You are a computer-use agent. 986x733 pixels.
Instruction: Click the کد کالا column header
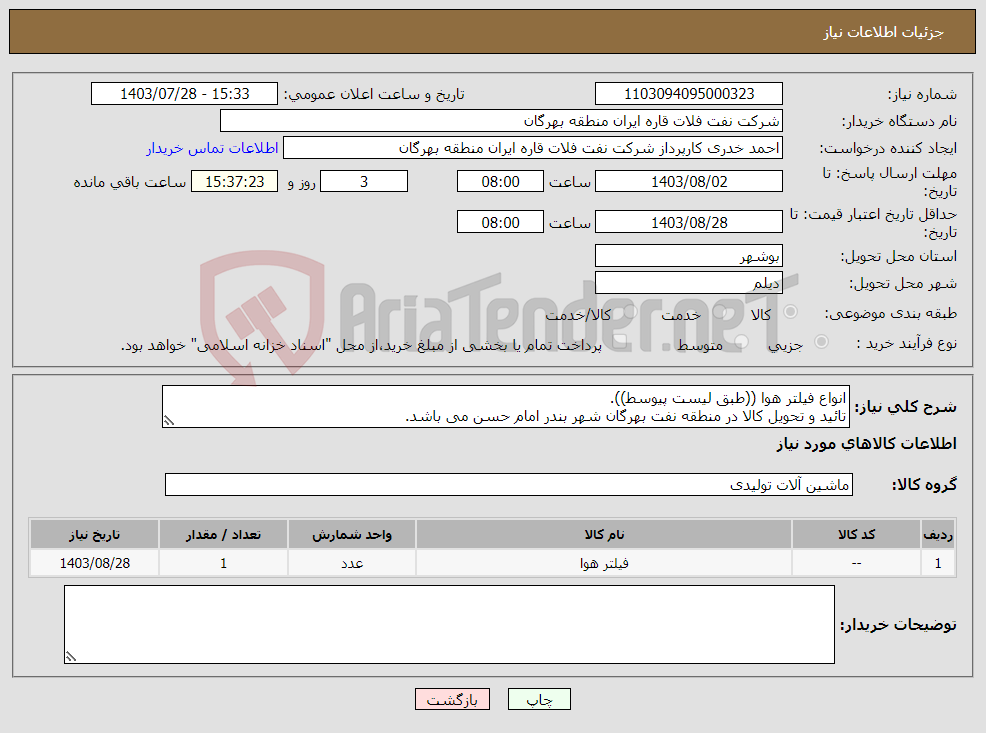coord(856,534)
